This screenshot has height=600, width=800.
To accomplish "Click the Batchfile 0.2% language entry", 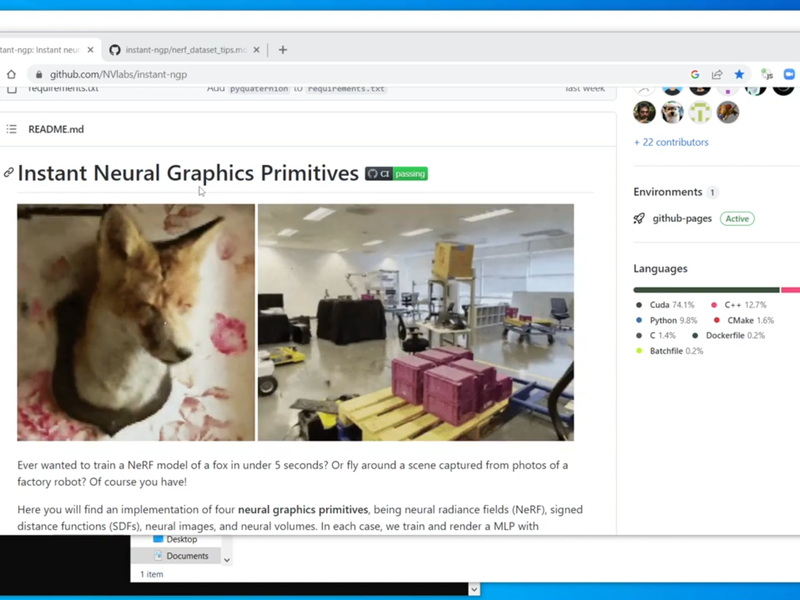I will (x=669, y=351).
